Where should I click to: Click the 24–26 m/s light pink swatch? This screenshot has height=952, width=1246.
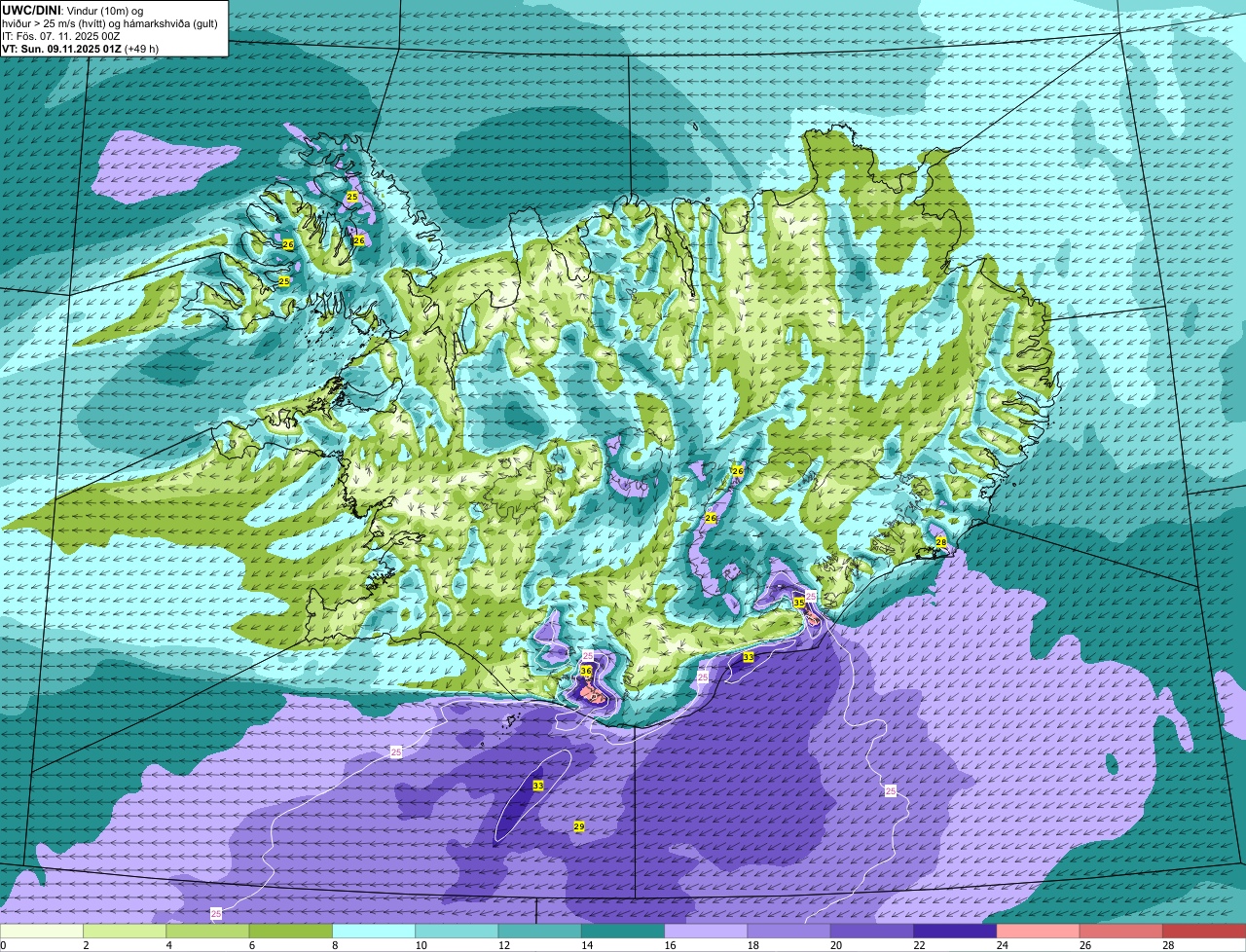click(x=1039, y=932)
